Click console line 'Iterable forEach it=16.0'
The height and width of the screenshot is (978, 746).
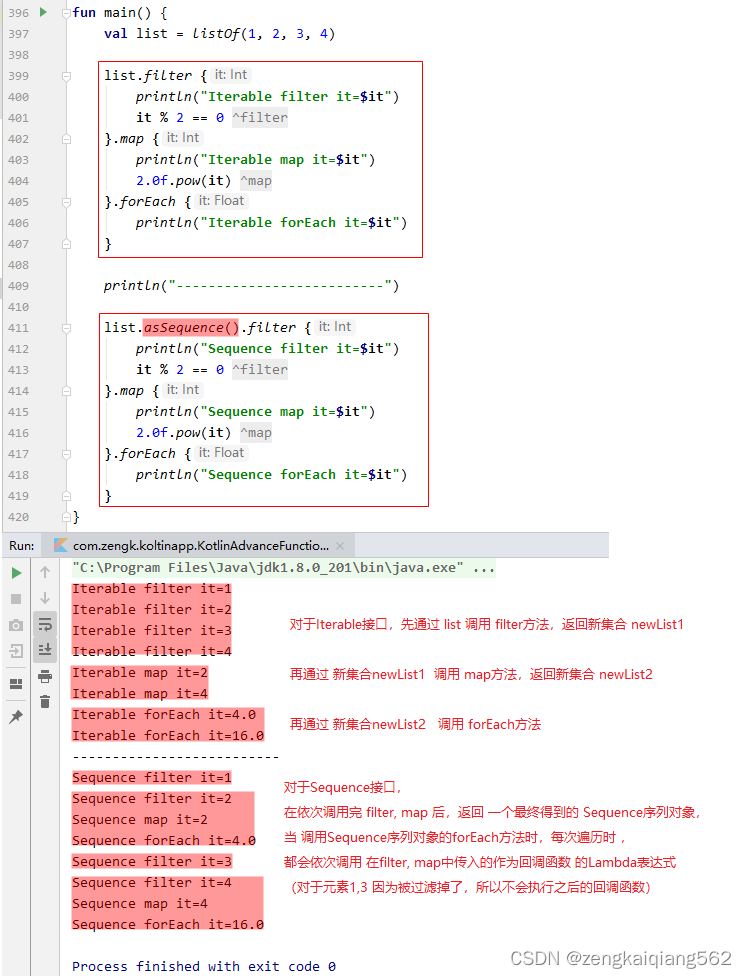(x=168, y=736)
